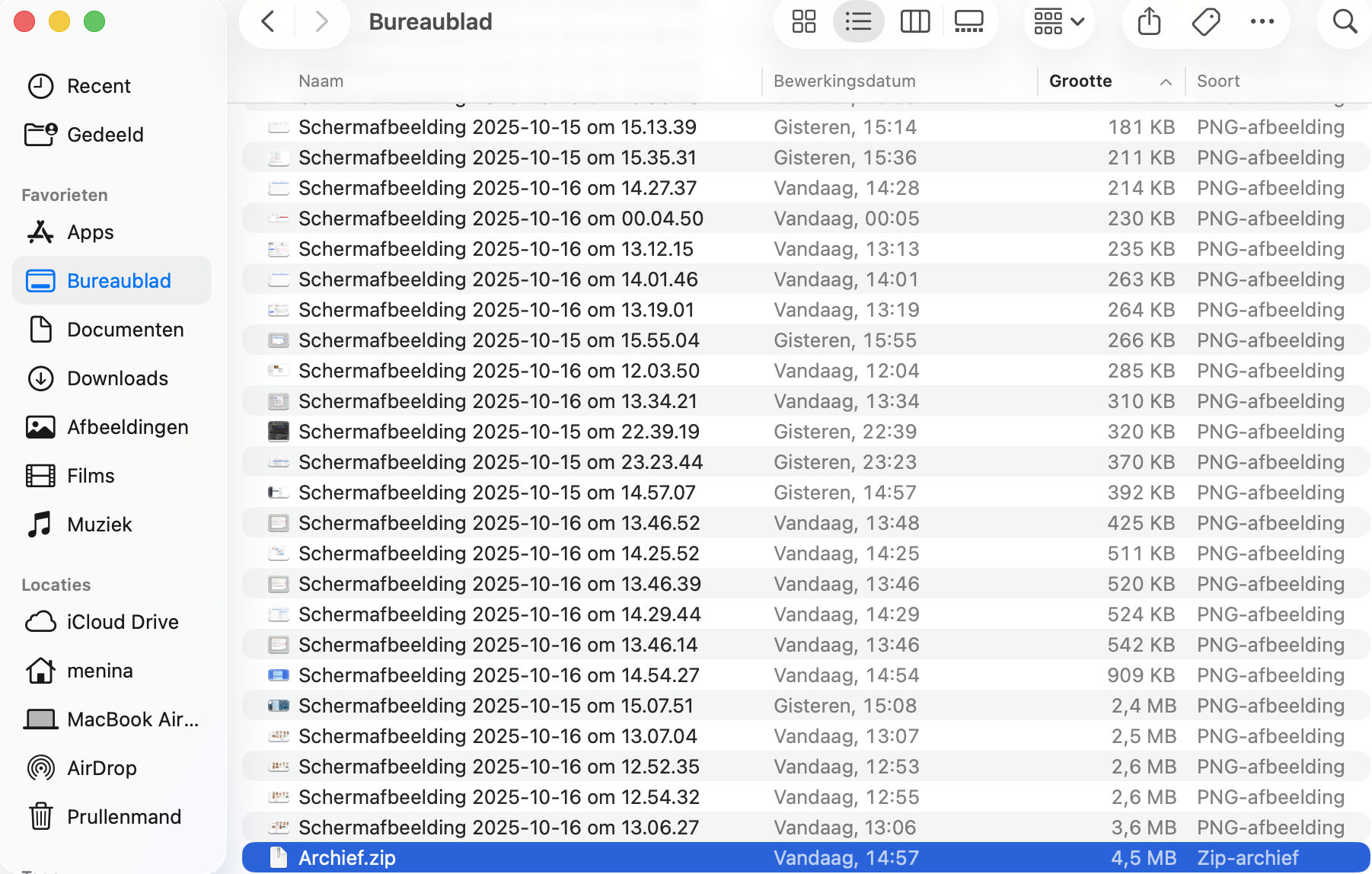Click the Share icon in toolbar
Screen dimensions: 1372x874
point(1149,21)
